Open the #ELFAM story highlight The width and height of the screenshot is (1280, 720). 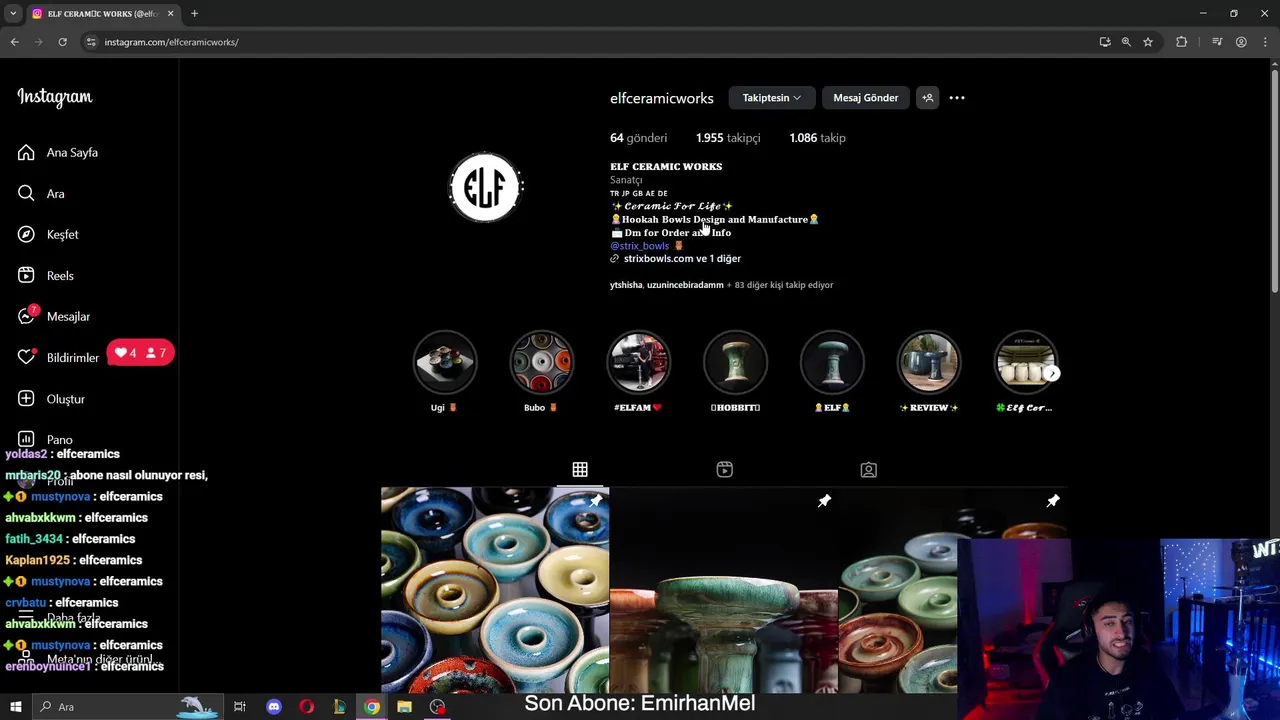(x=638, y=362)
